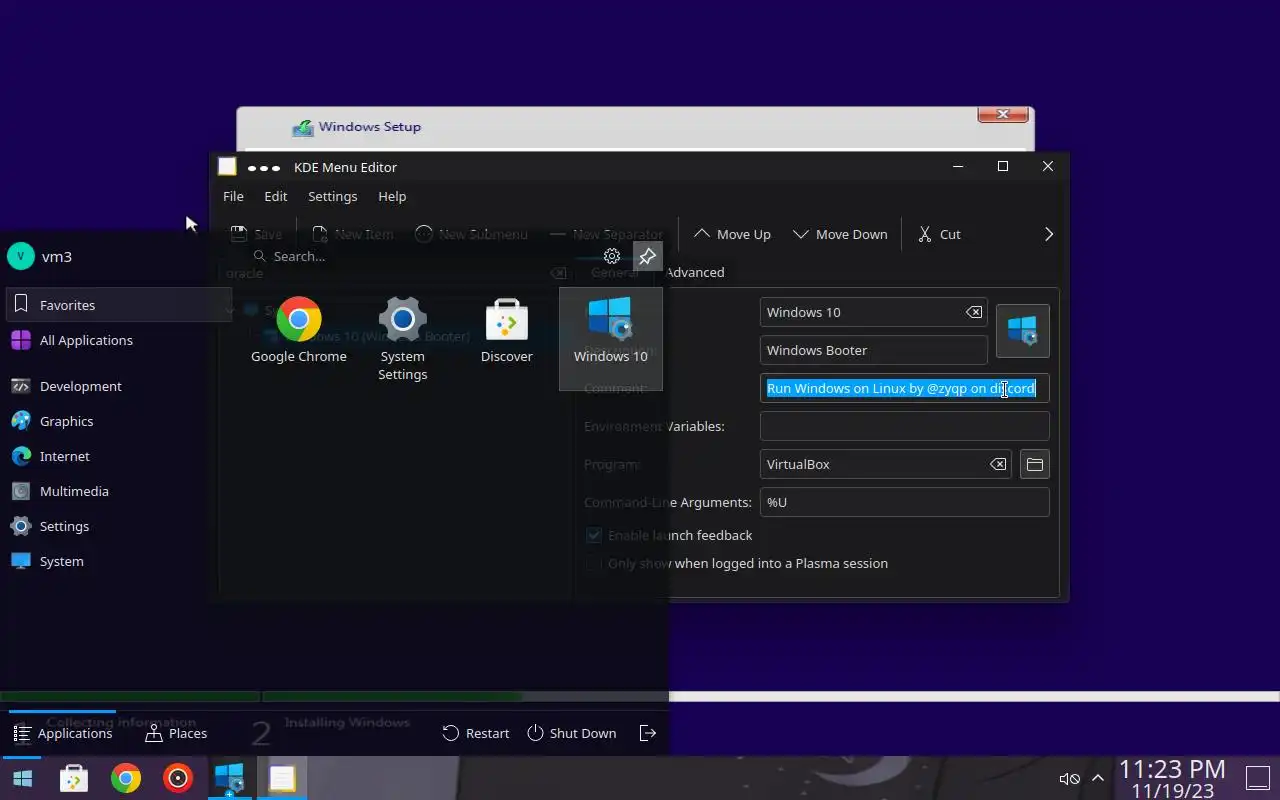
Task: Open the Multimedia category
Action: 118,491
